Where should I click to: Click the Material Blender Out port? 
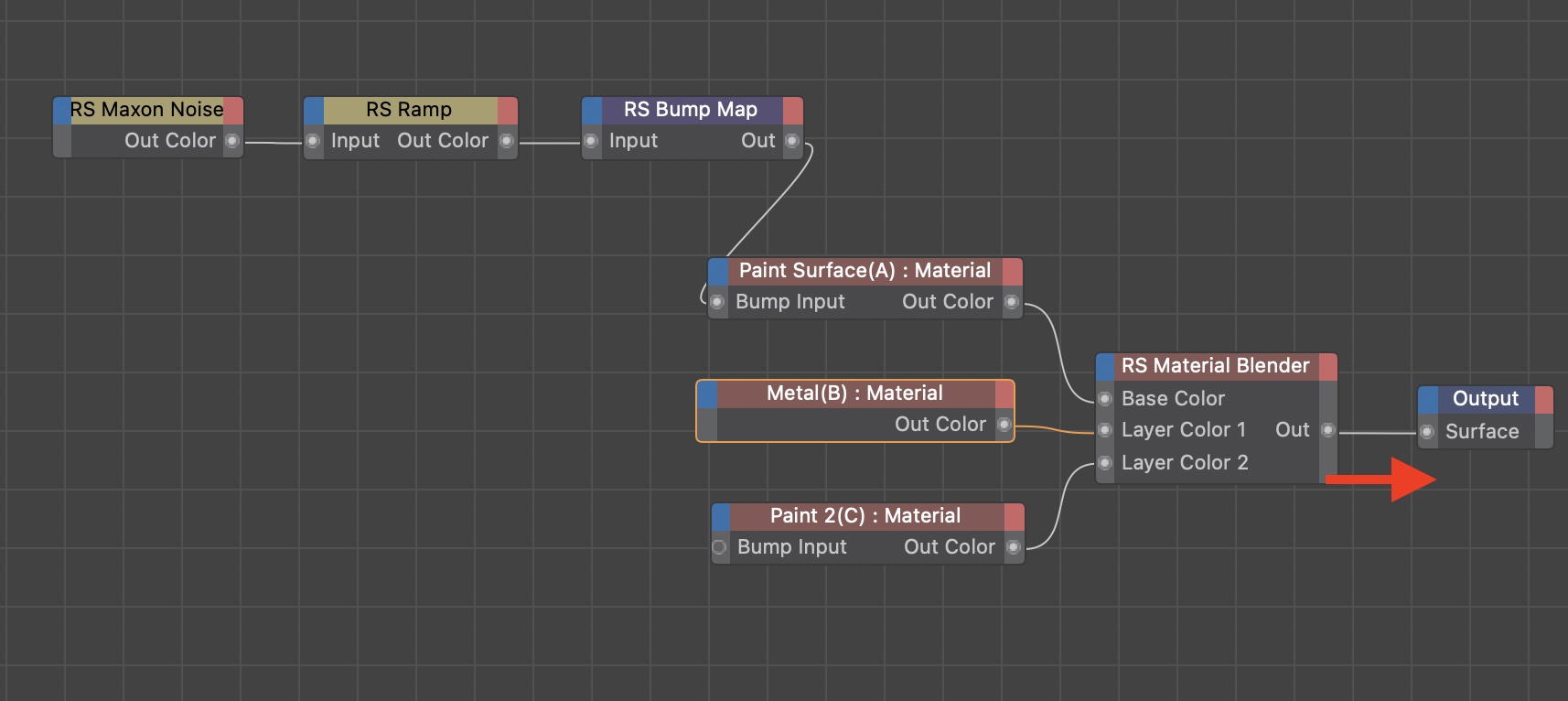1328,430
